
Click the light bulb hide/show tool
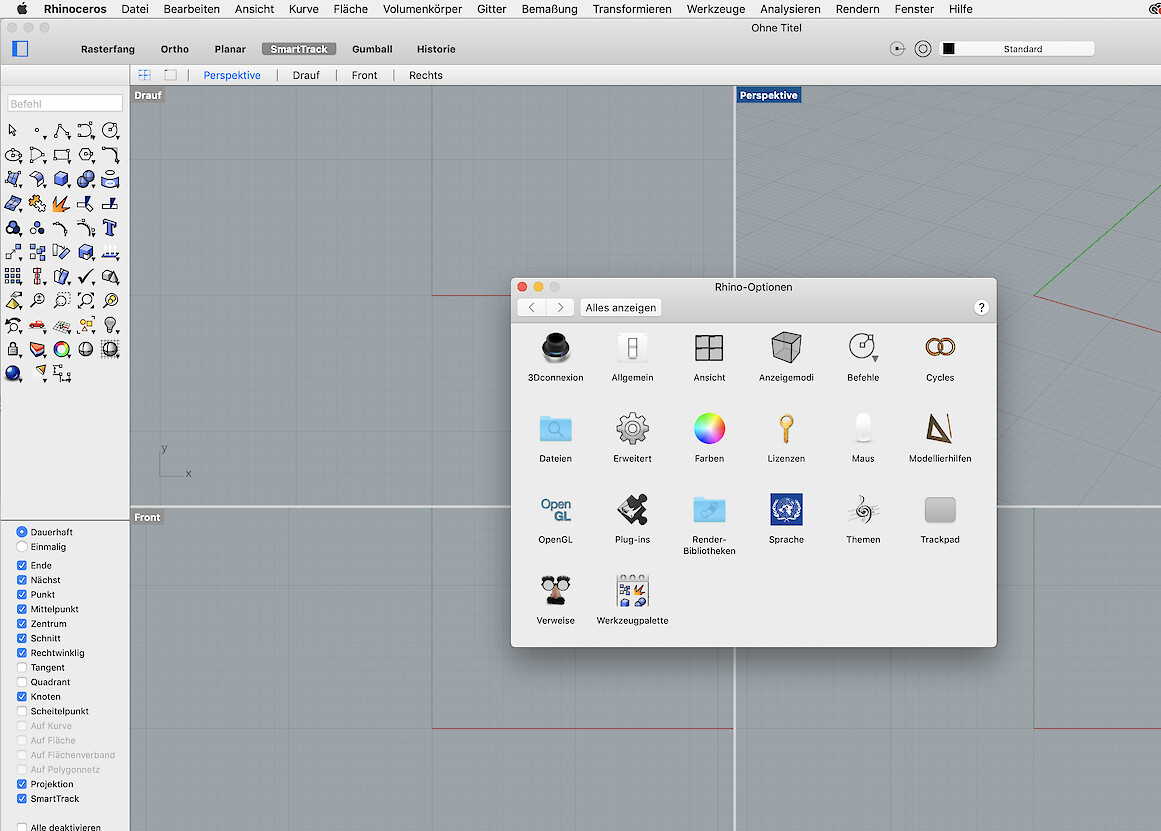point(110,325)
